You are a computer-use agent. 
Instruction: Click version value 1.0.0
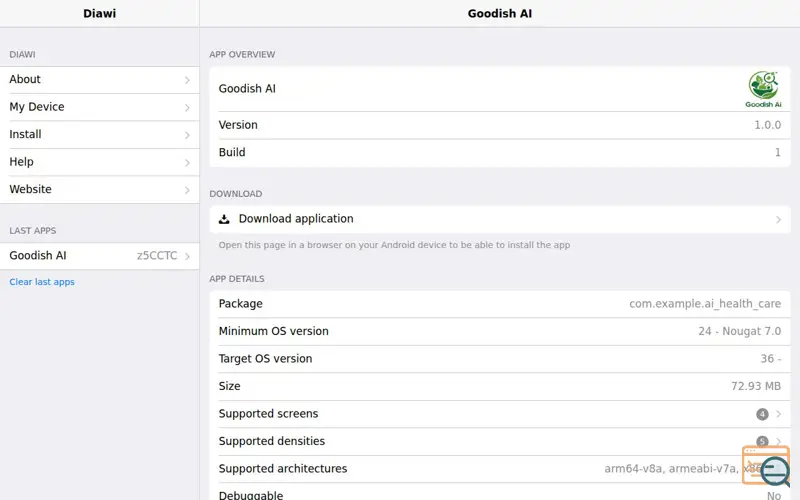pos(767,125)
